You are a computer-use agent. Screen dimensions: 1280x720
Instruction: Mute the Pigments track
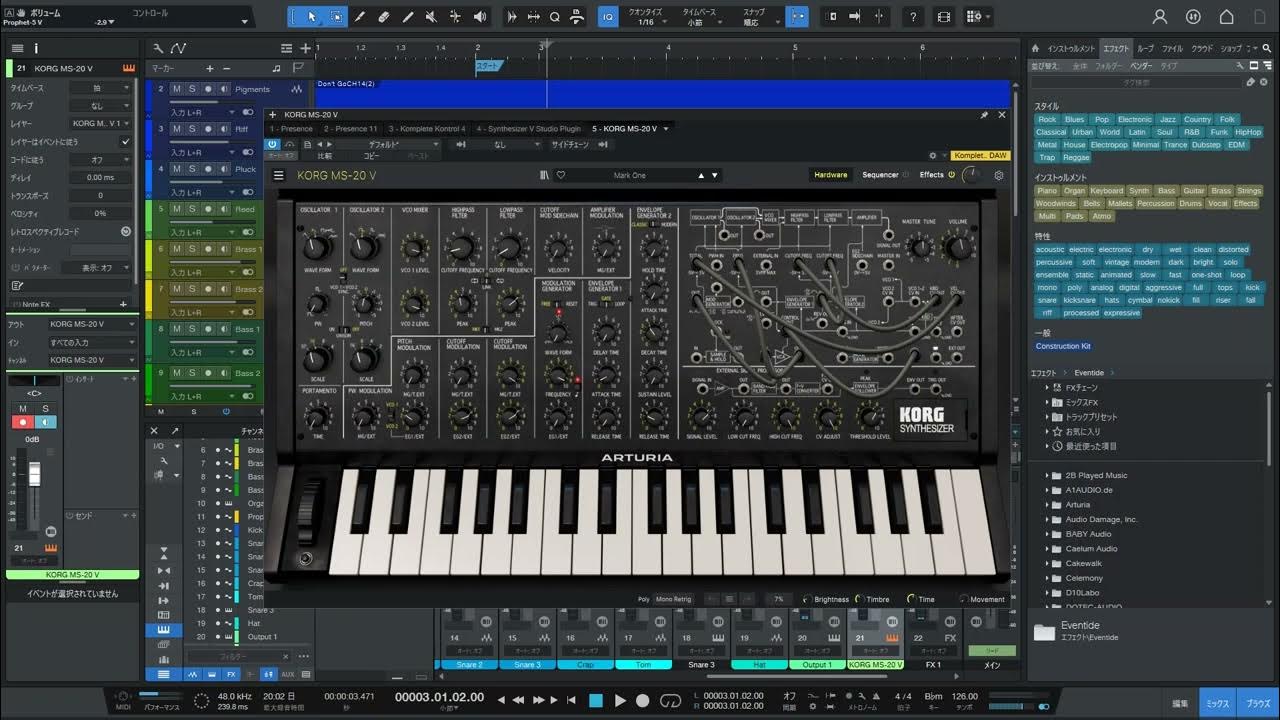click(x=177, y=89)
